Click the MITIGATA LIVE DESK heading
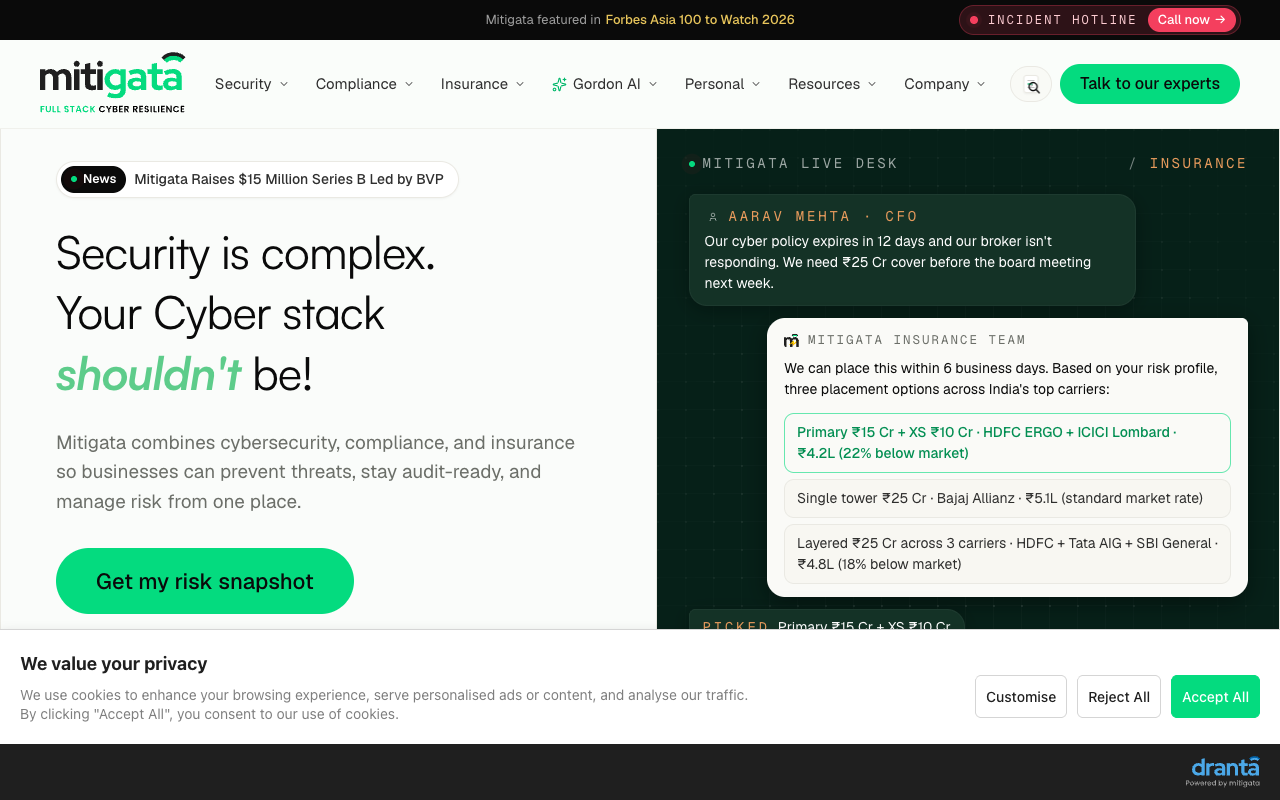Image resolution: width=1280 pixels, height=800 pixels. (x=800, y=163)
